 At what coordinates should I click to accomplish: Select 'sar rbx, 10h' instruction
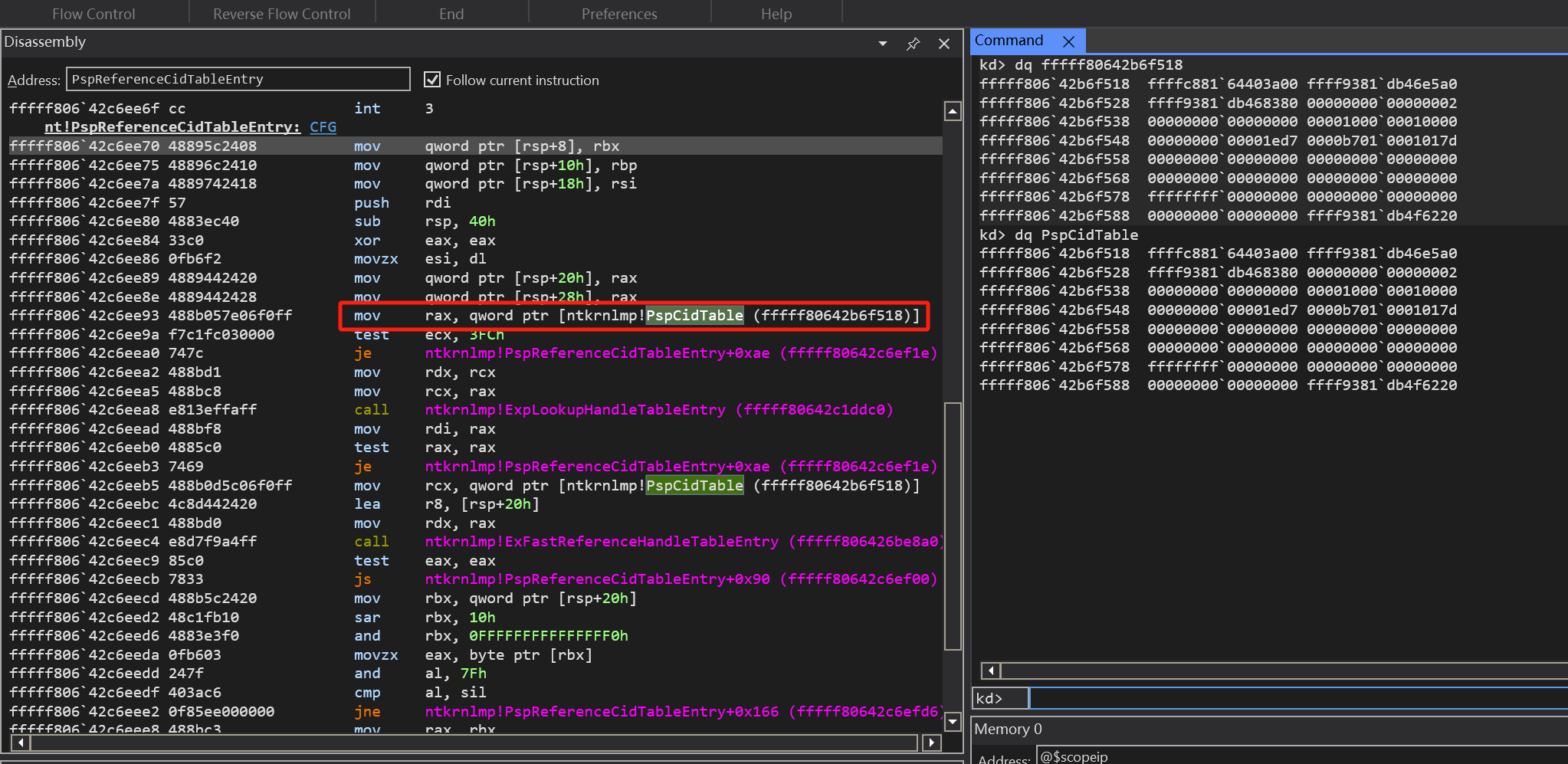tap(475, 618)
